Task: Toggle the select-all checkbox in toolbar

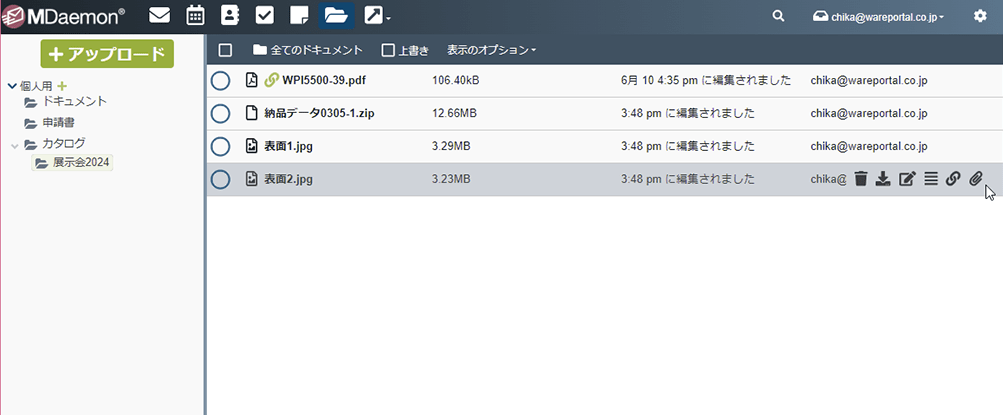Action: point(225,50)
